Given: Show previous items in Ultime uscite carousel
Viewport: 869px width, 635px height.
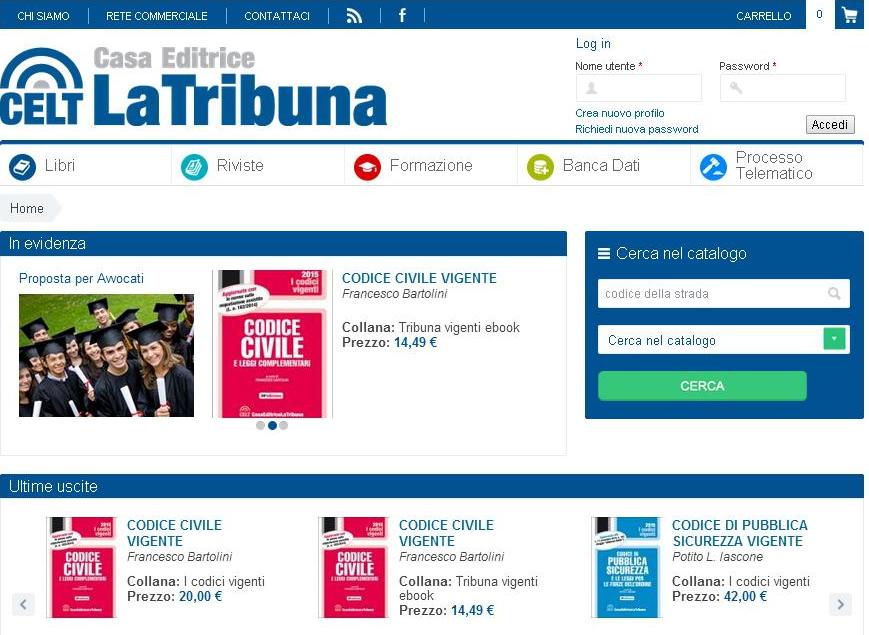Looking at the screenshot, I should tap(23, 604).
